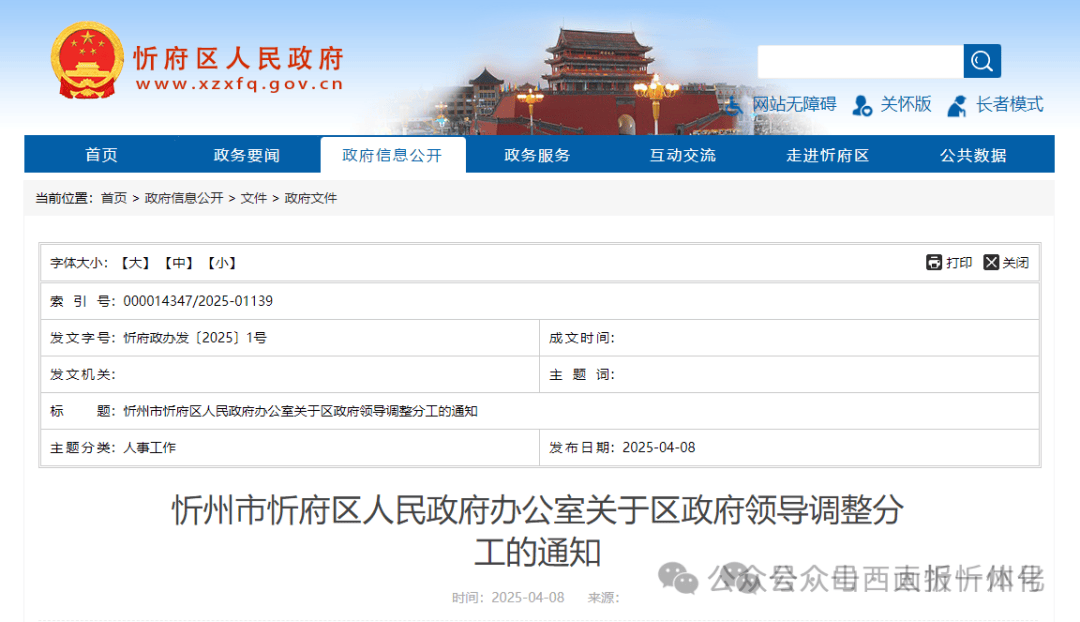Click the 关闭 close page icon
This screenshot has height=622, width=1080.
(x=989, y=263)
